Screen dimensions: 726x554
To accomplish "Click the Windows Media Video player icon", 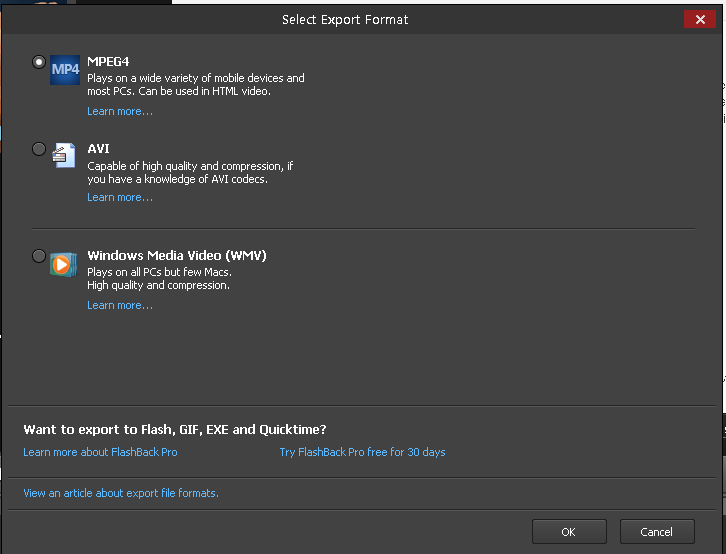I will point(63,265).
